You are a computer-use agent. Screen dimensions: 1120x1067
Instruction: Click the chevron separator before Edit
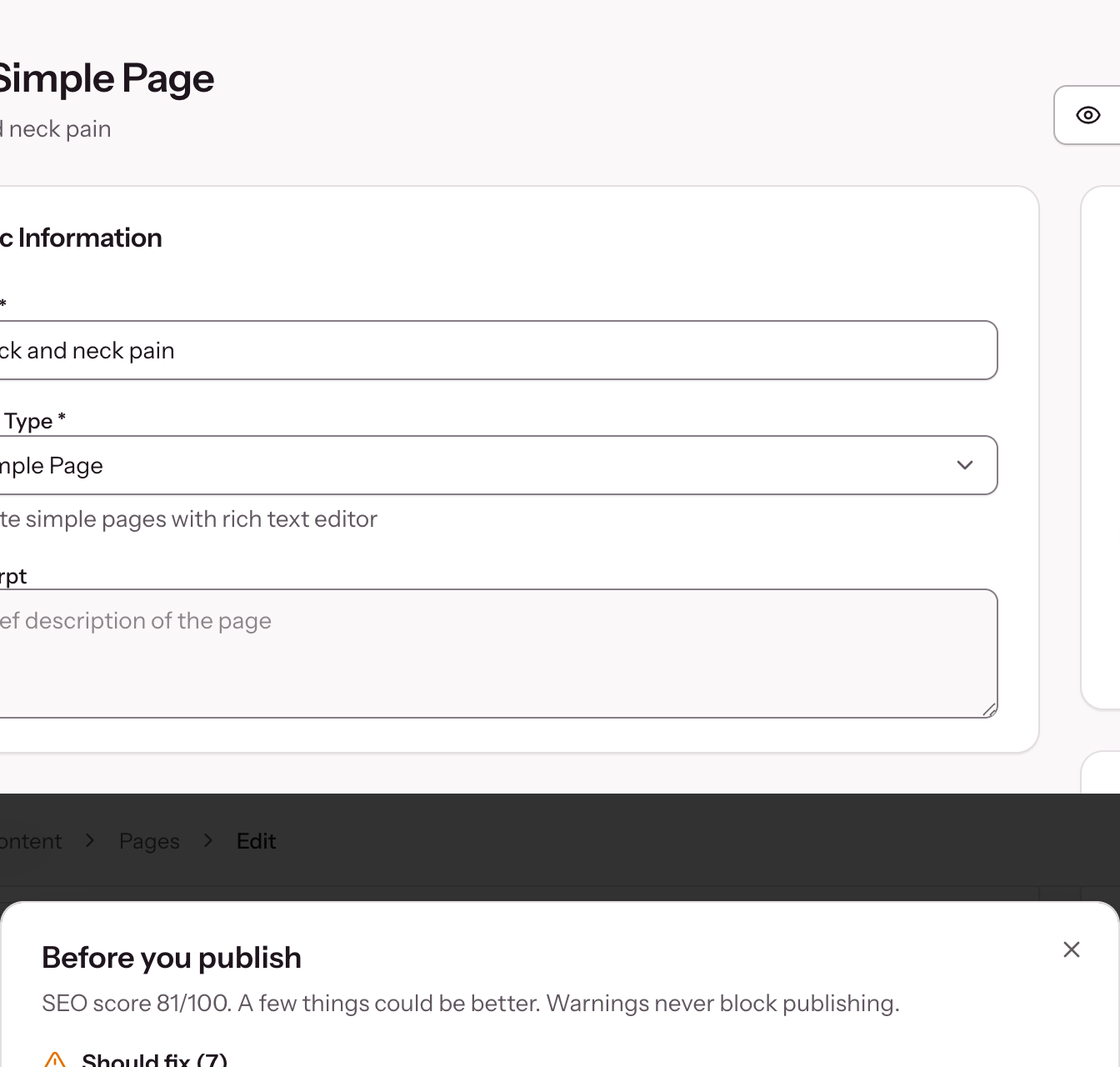[208, 841]
